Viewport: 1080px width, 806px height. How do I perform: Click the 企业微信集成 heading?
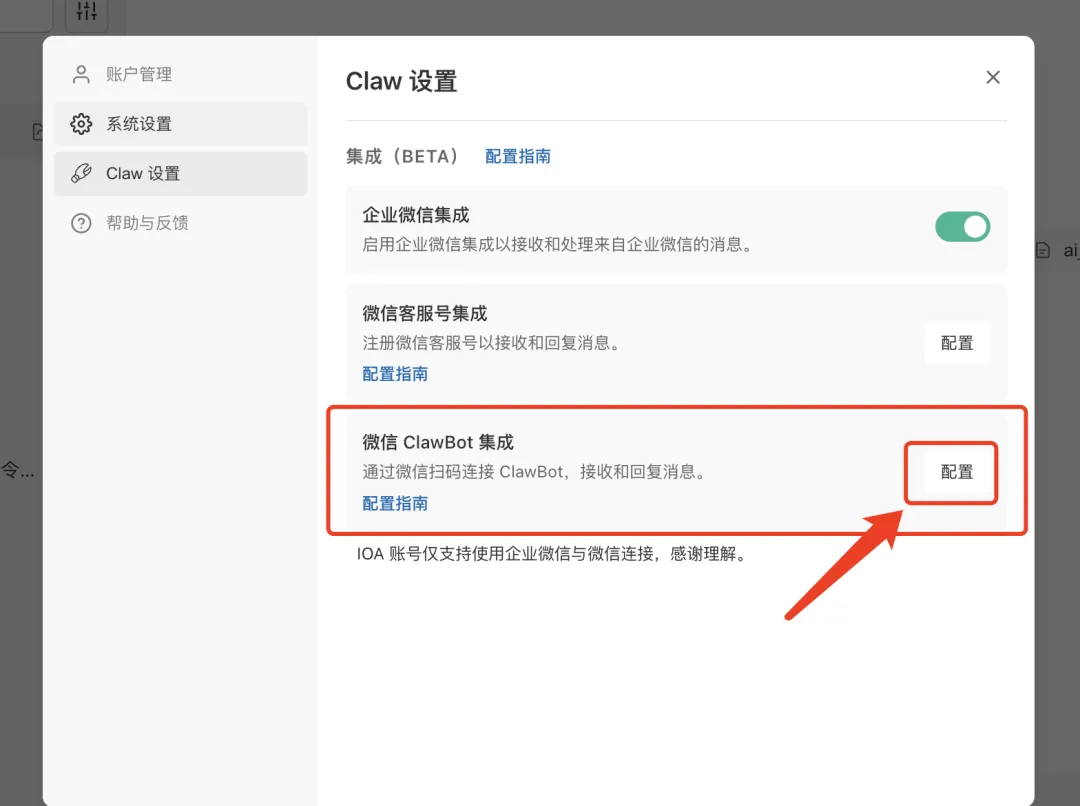(416, 215)
